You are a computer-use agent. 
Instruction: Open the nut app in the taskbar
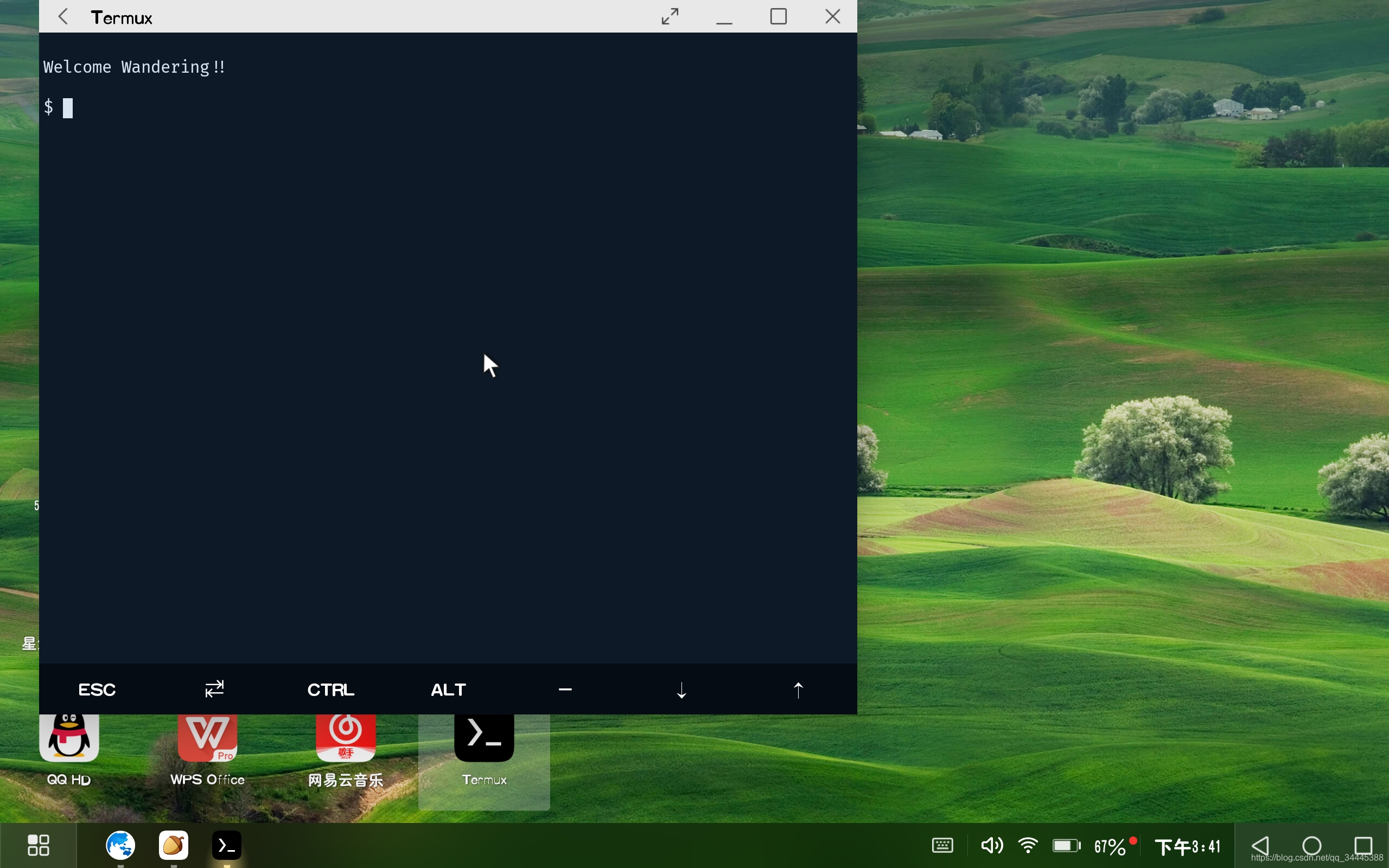173,845
